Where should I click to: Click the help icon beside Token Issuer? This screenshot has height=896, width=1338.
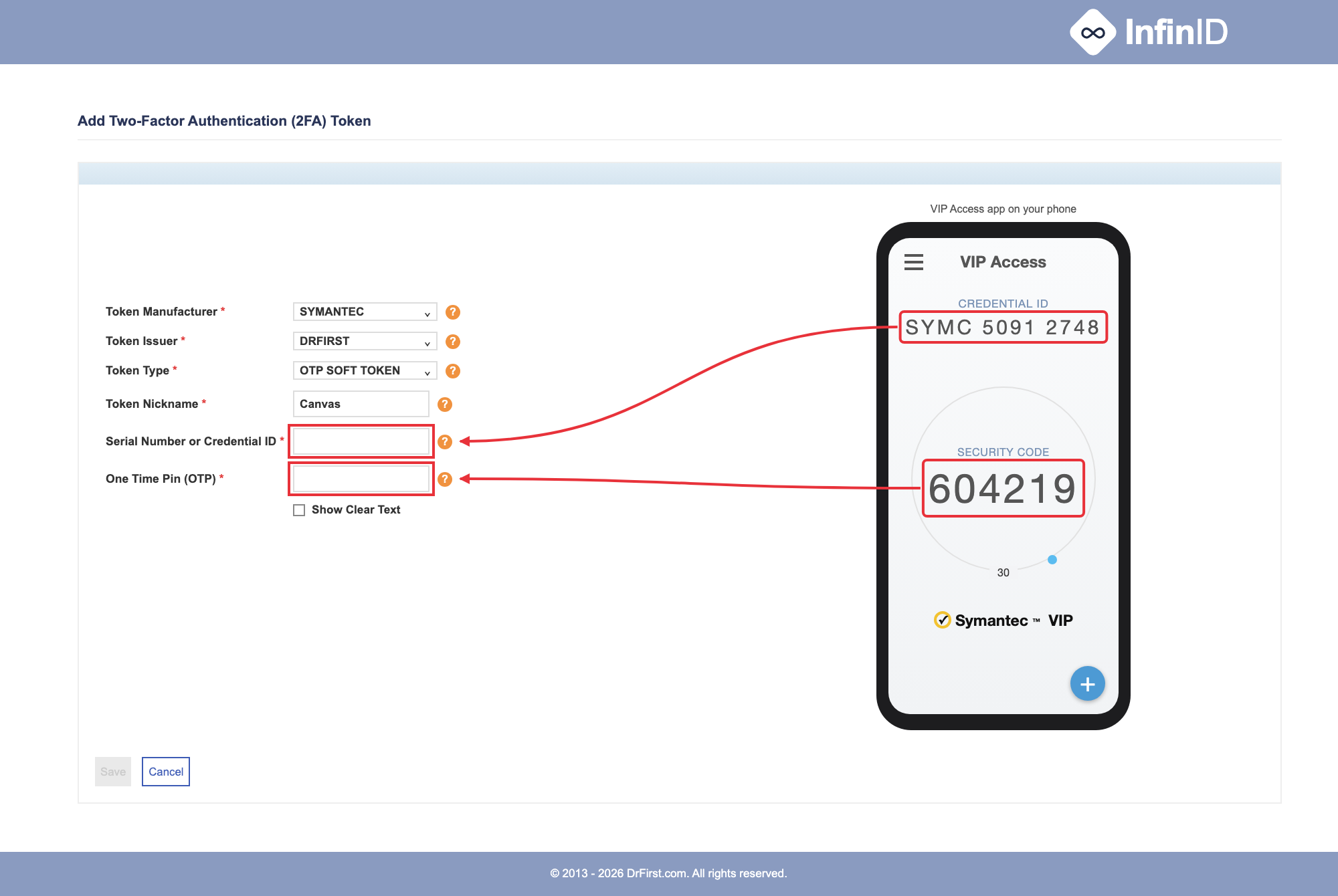(453, 342)
